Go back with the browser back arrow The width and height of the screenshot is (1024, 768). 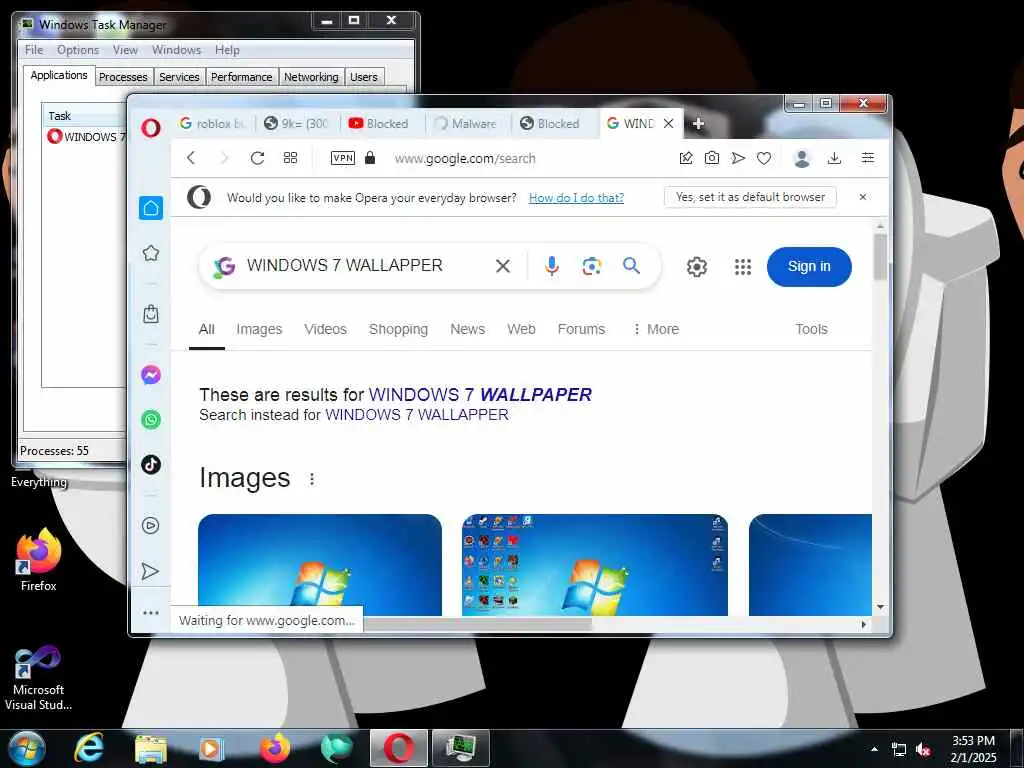point(191,158)
